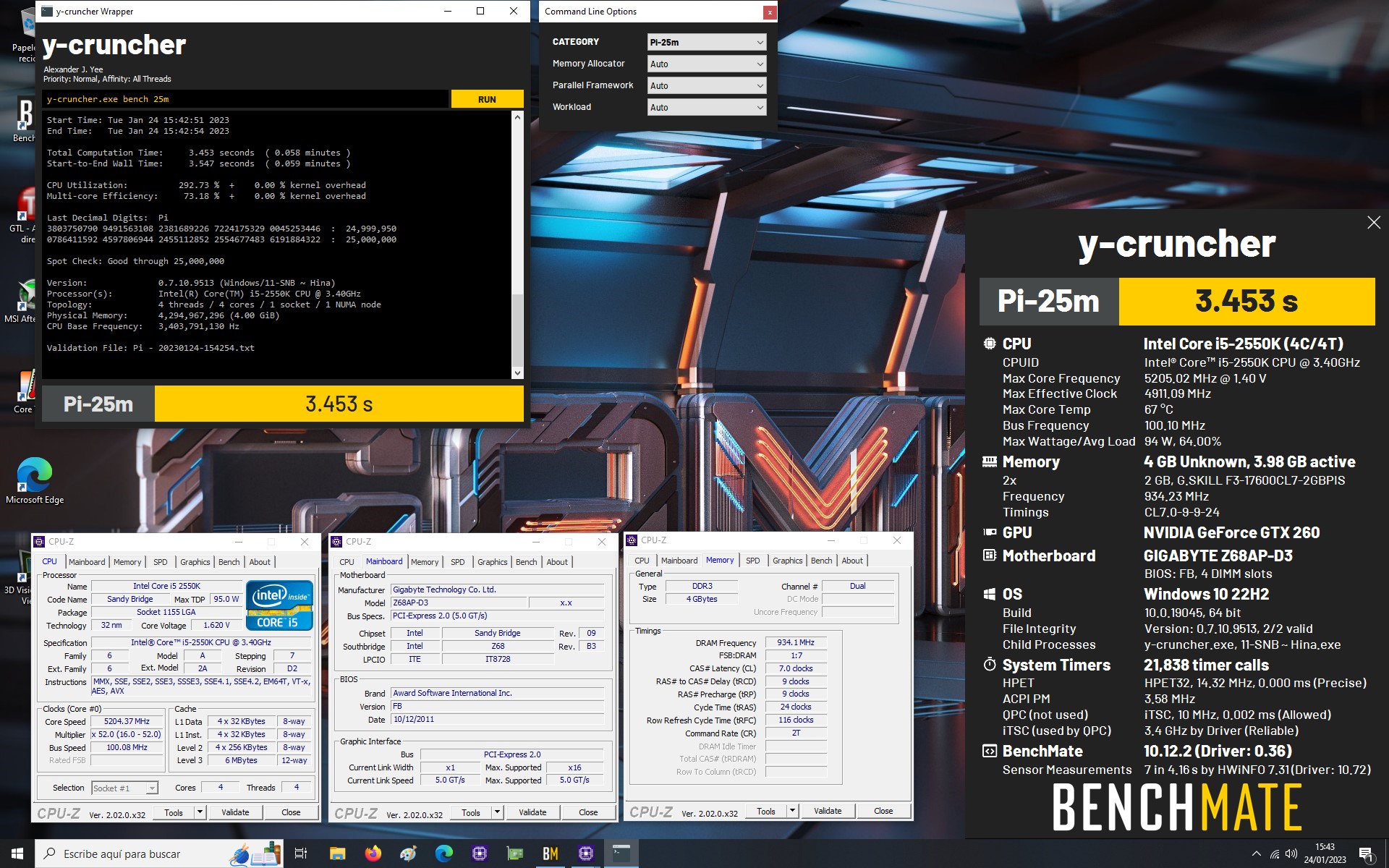Open the Paint palette app on taskbar
1389x868 pixels.
(x=408, y=854)
